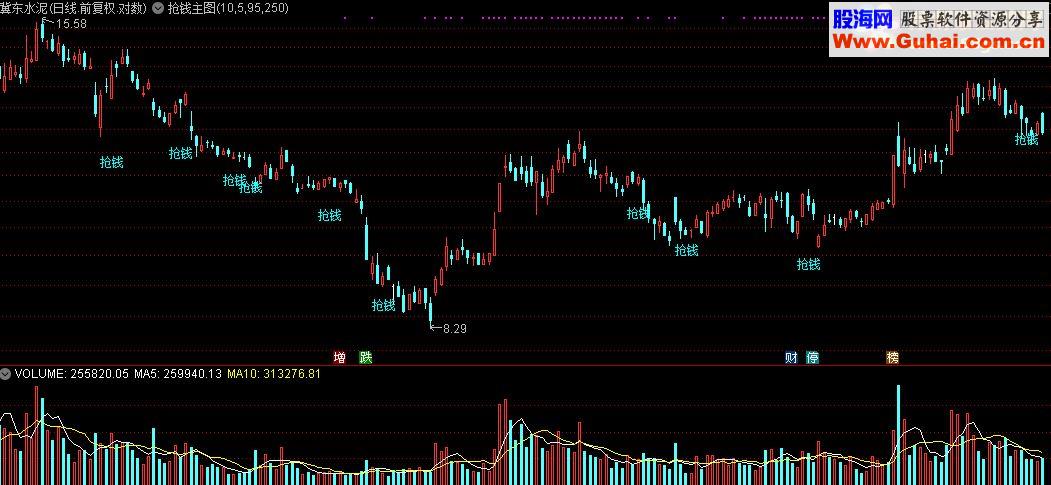Select the MA5: 259940.13 value
Viewport: 1051px width, 485px height.
click(178, 374)
